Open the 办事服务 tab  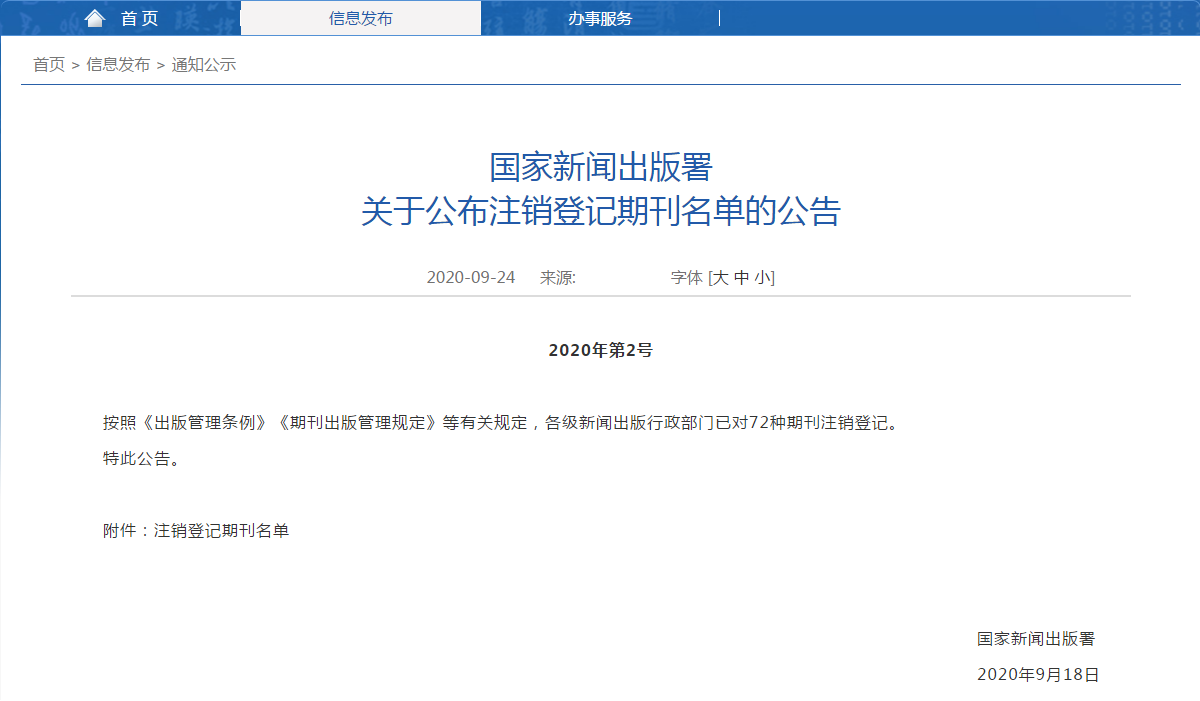pos(600,18)
